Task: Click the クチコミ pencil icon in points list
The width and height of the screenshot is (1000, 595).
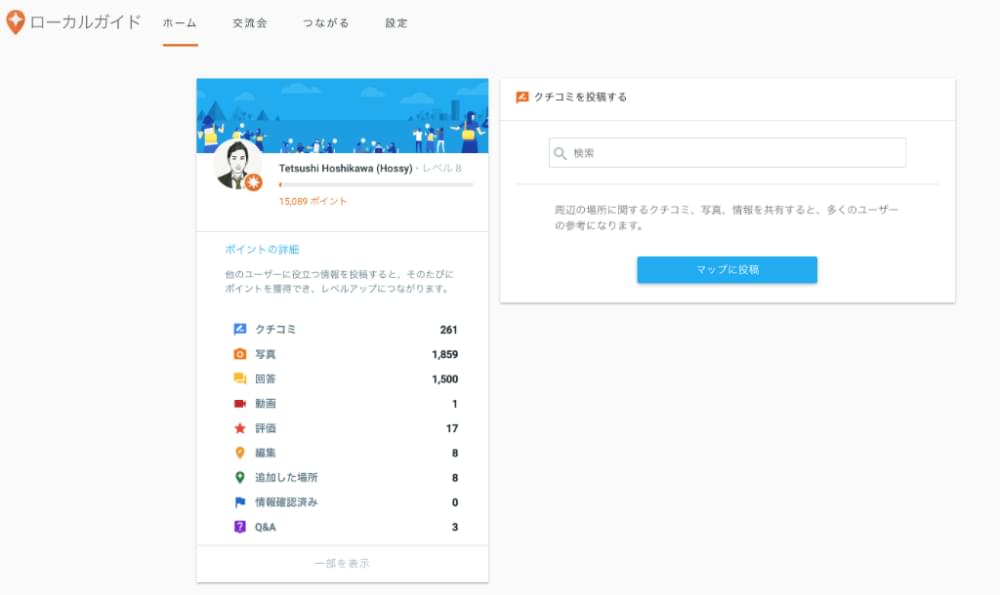Action: (240, 329)
